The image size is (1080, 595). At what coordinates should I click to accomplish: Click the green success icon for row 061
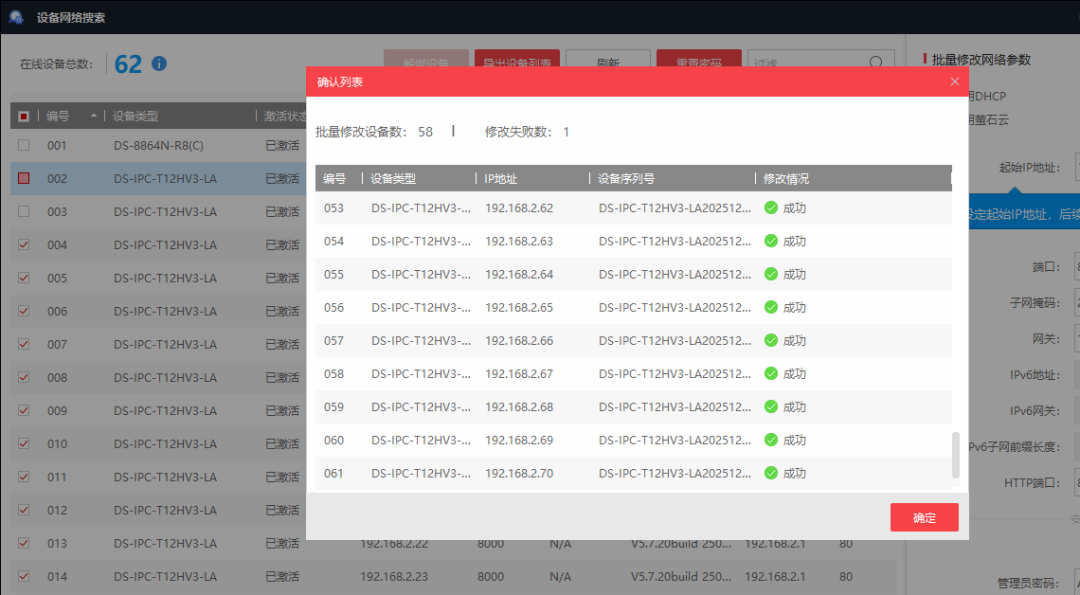click(x=771, y=473)
